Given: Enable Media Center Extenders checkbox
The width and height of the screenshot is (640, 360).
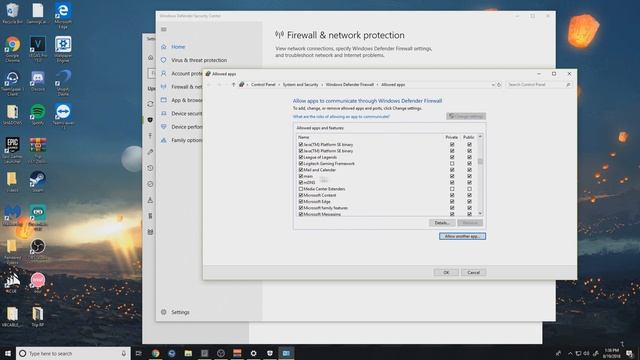Looking at the screenshot, I should [x=301, y=189].
